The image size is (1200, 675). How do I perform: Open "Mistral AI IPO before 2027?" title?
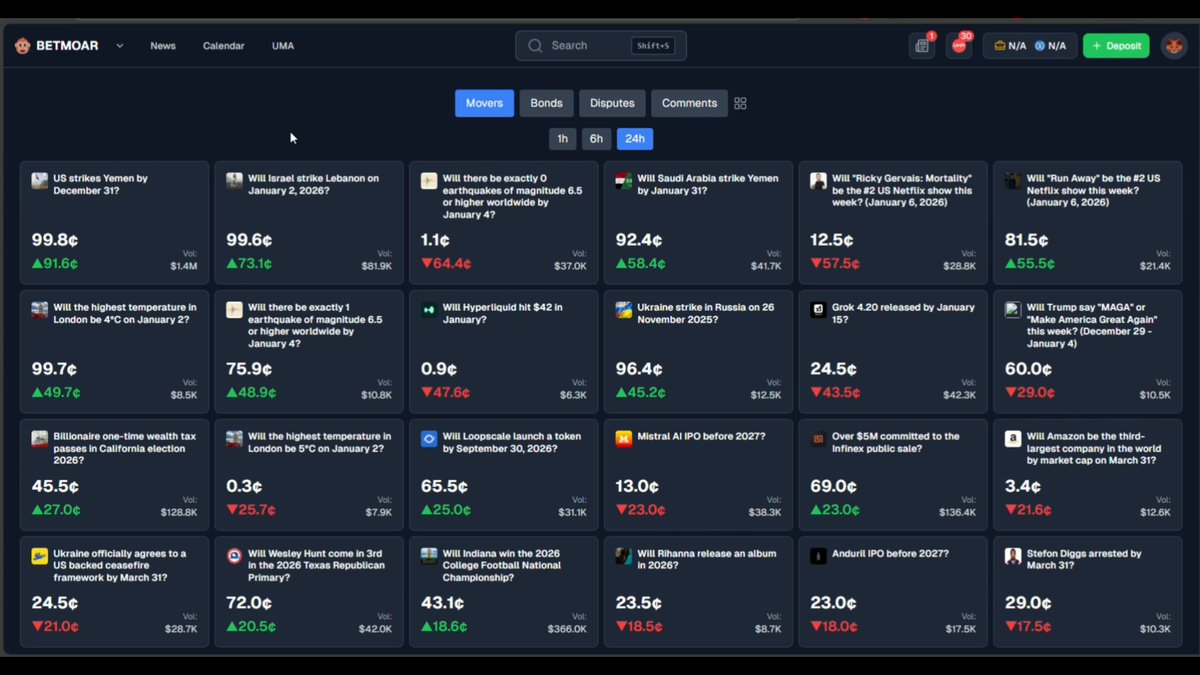click(x=701, y=437)
